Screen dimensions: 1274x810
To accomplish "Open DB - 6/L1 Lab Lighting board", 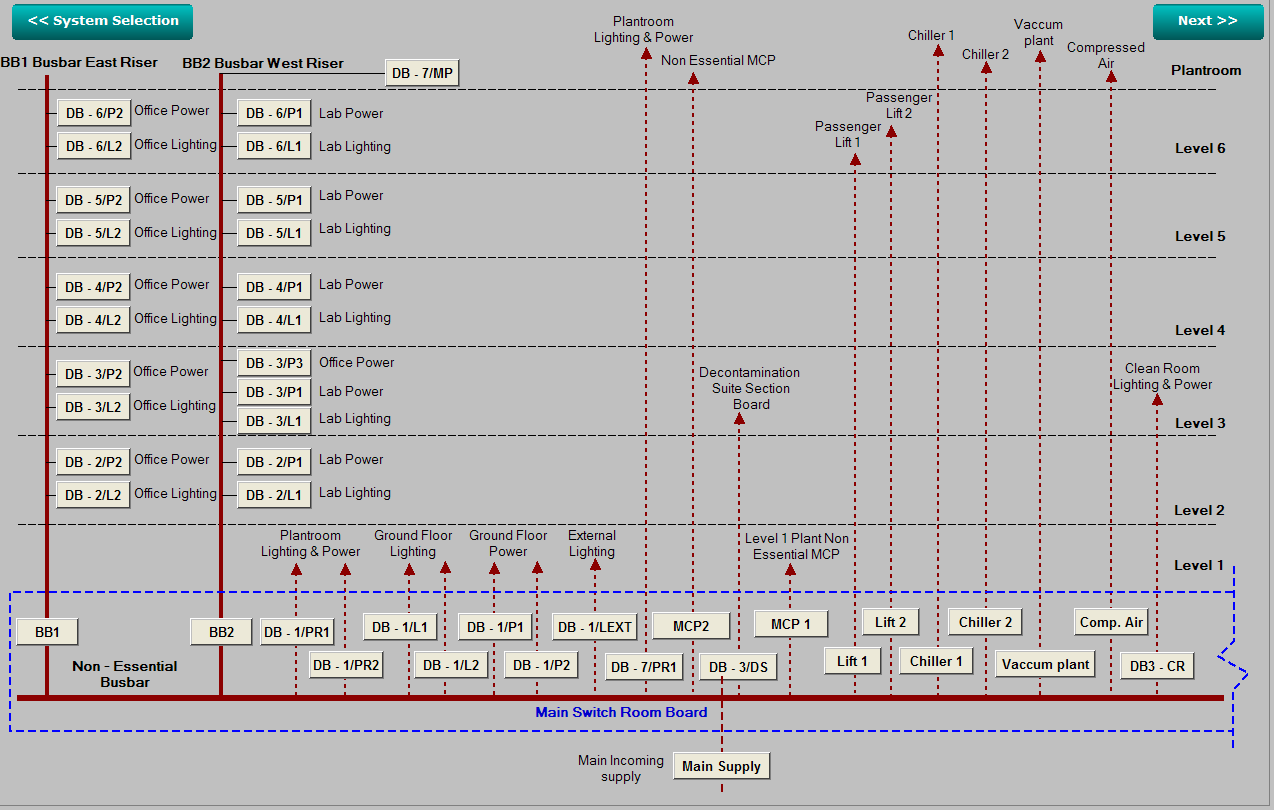I will click(274, 147).
